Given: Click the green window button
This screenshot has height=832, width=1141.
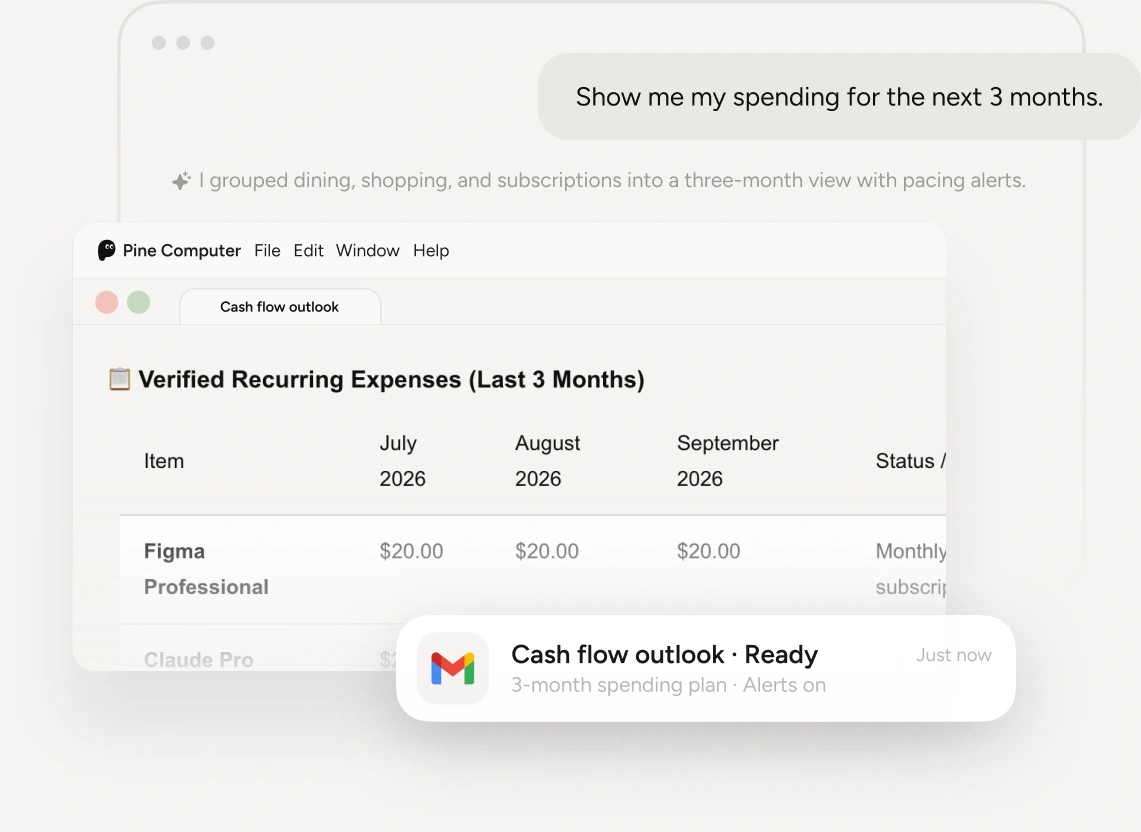Looking at the screenshot, I should click(x=139, y=302).
